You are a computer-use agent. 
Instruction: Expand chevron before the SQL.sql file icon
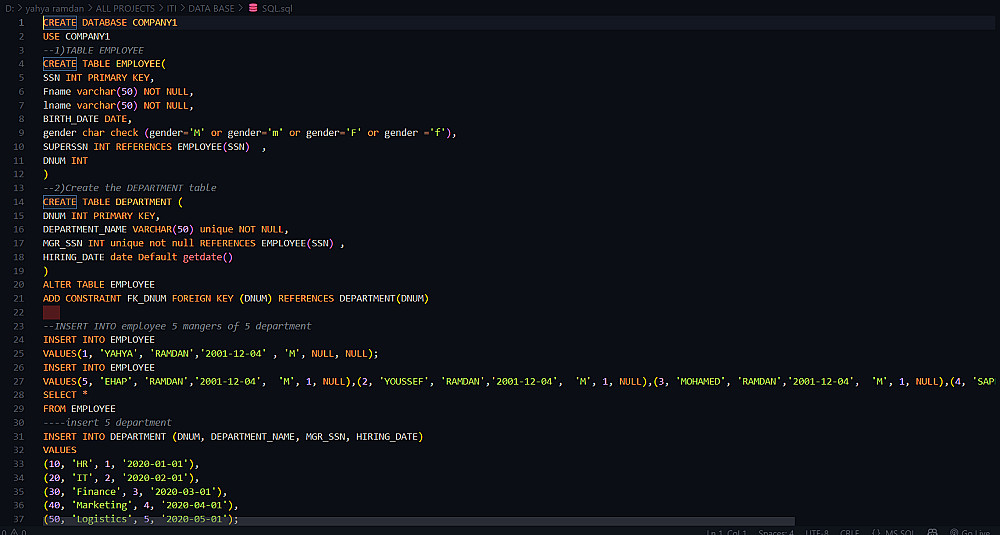coord(242,8)
